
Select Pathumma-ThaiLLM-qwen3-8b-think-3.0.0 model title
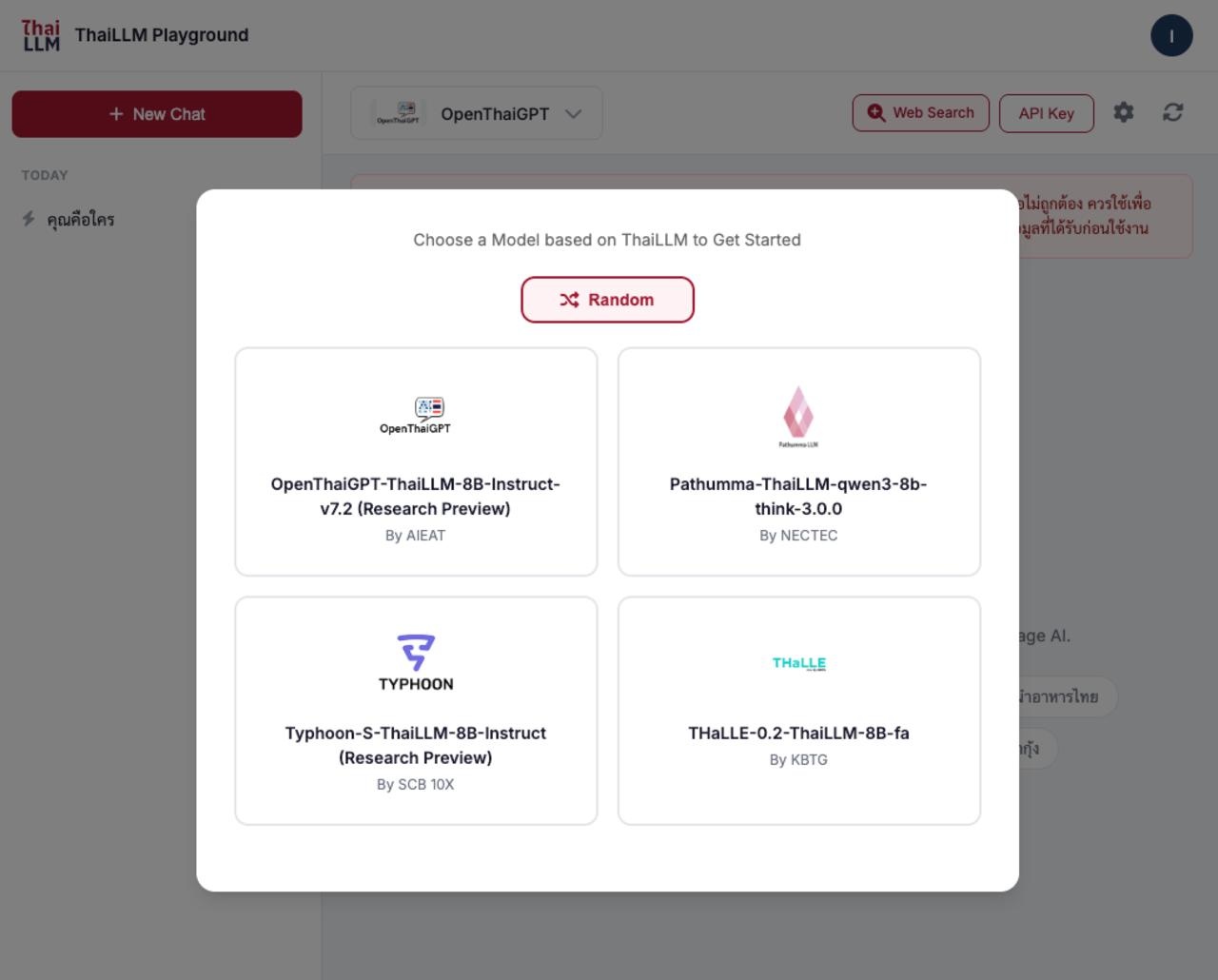(x=798, y=497)
